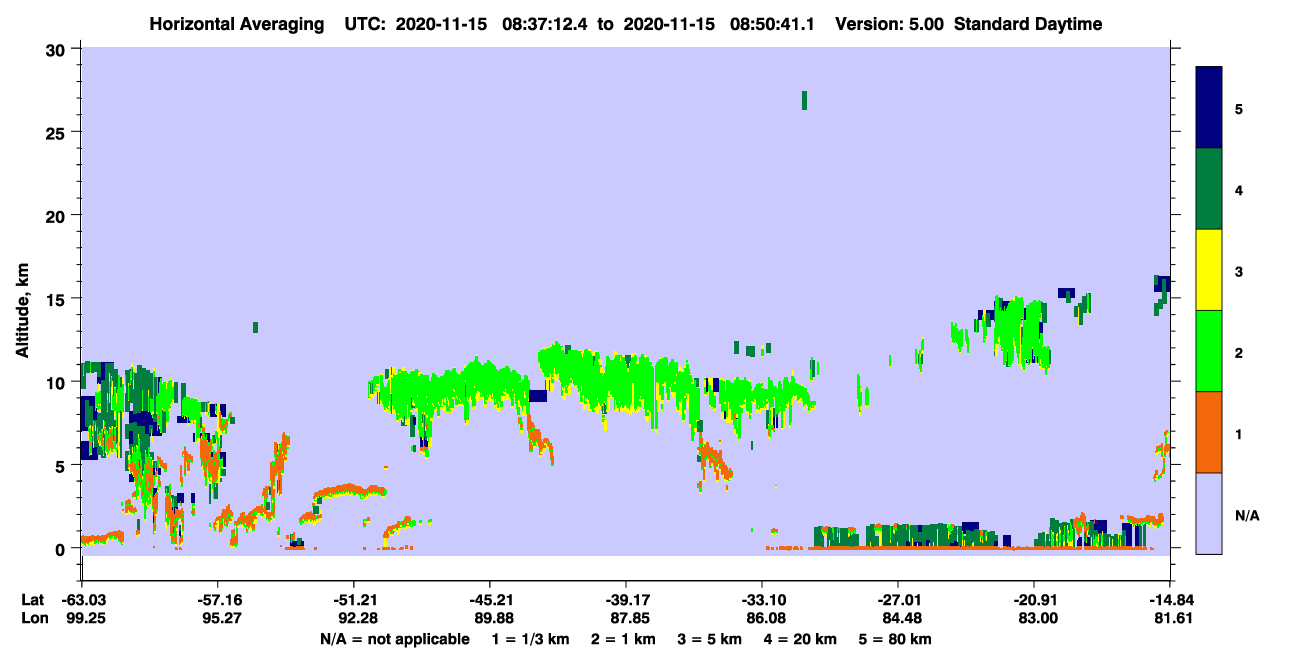The height and width of the screenshot is (667, 1300).
Task: Click 'Standard Daytime' in the title
Action: [1028, 24]
